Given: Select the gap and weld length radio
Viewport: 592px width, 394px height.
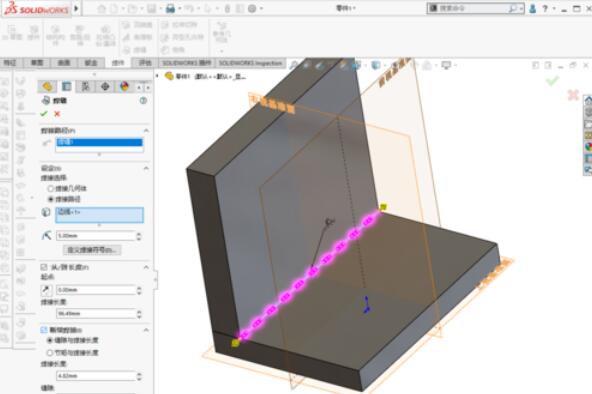Looking at the screenshot, I should pos(49,340).
